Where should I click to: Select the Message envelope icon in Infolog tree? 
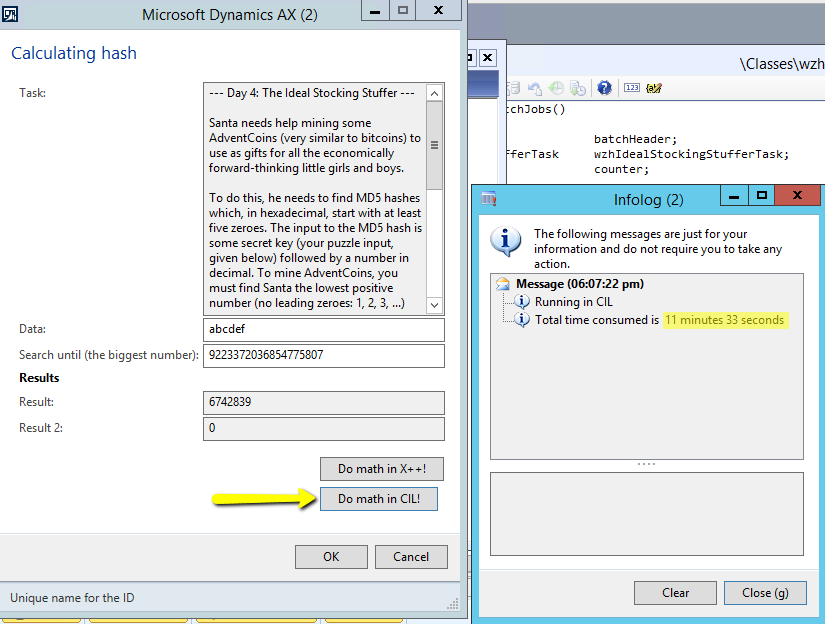click(503, 284)
